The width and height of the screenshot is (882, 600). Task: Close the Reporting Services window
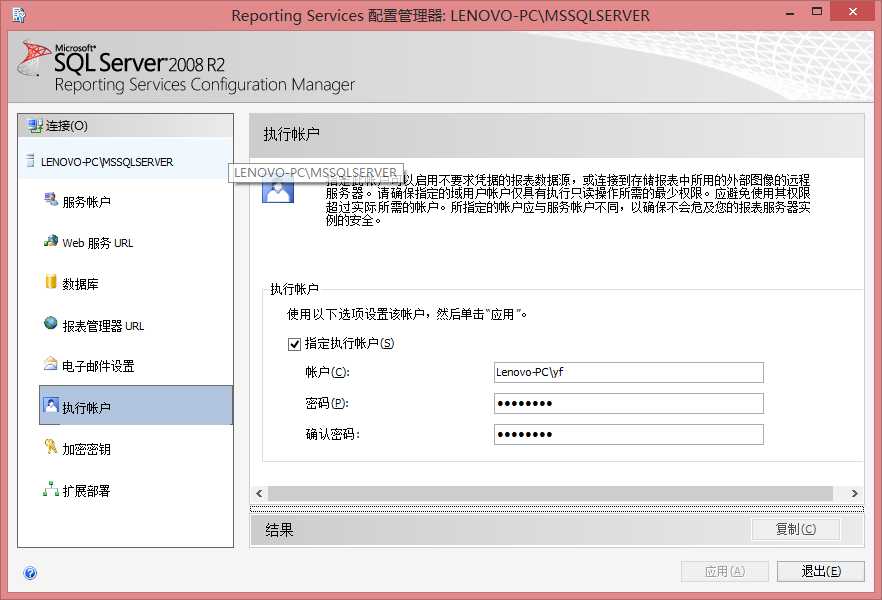[x=853, y=12]
